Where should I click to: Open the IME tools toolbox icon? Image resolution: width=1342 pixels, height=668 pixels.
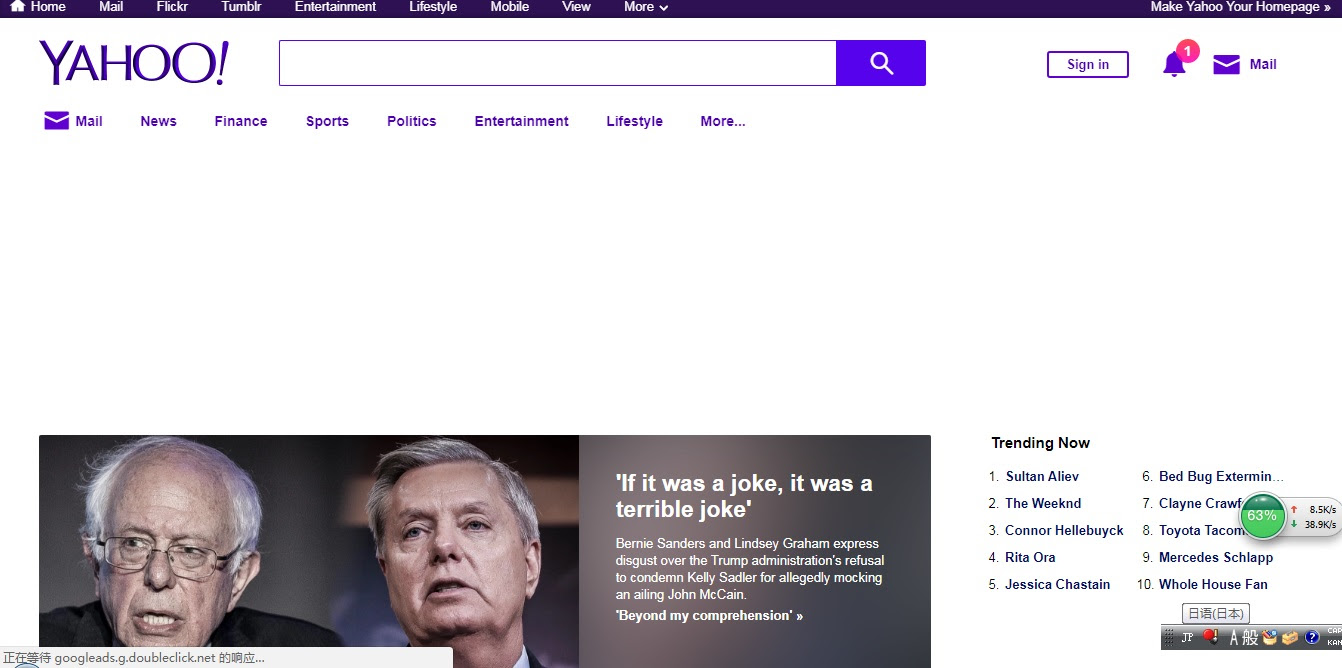(1290, 637)
